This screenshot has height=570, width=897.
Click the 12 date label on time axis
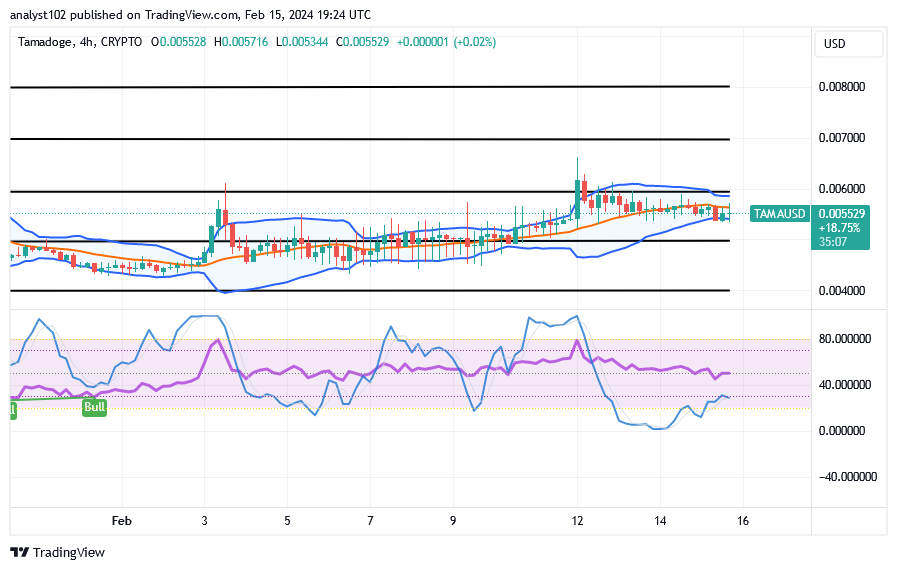tap(577, 521)
